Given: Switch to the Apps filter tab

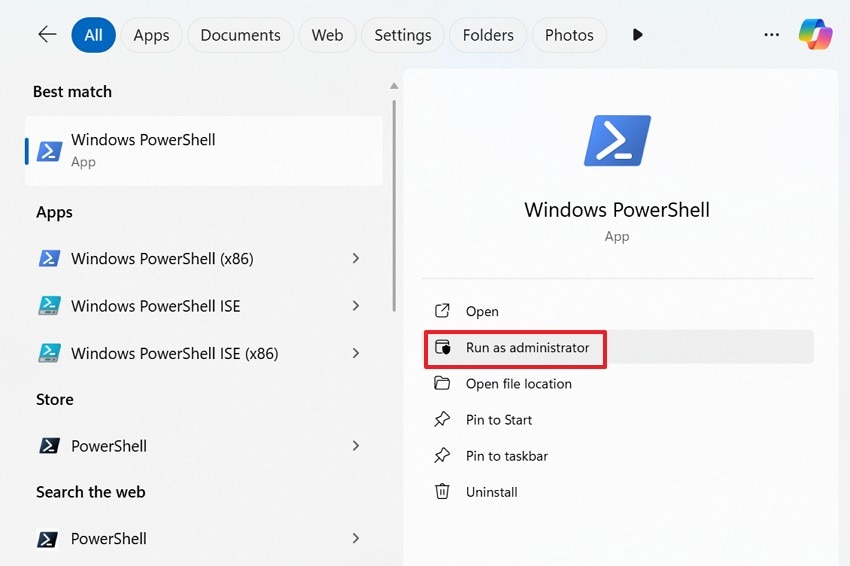Looking at the screenshot, I should [151, 35].
